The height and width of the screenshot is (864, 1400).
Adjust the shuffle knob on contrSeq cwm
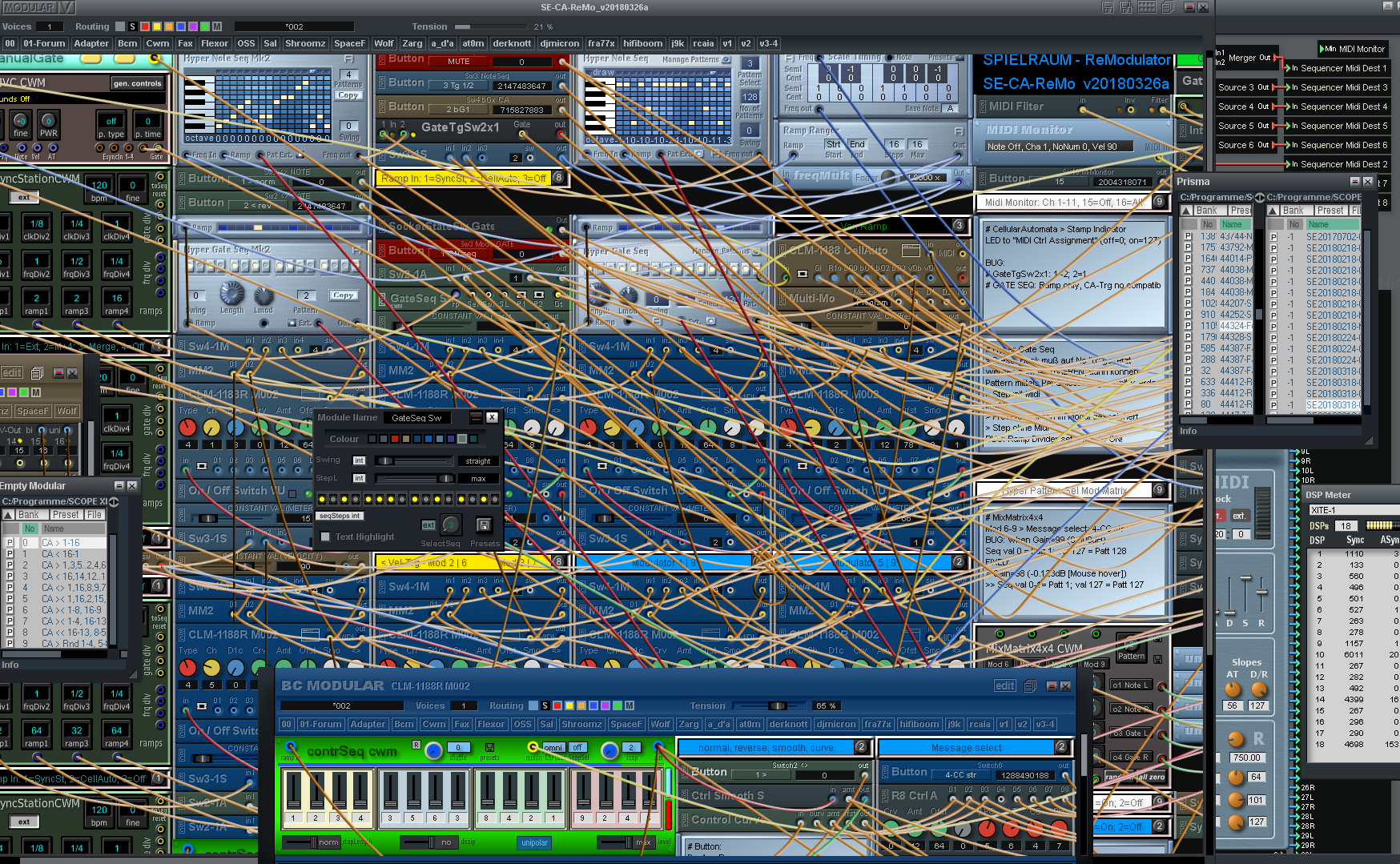(433, 750)
